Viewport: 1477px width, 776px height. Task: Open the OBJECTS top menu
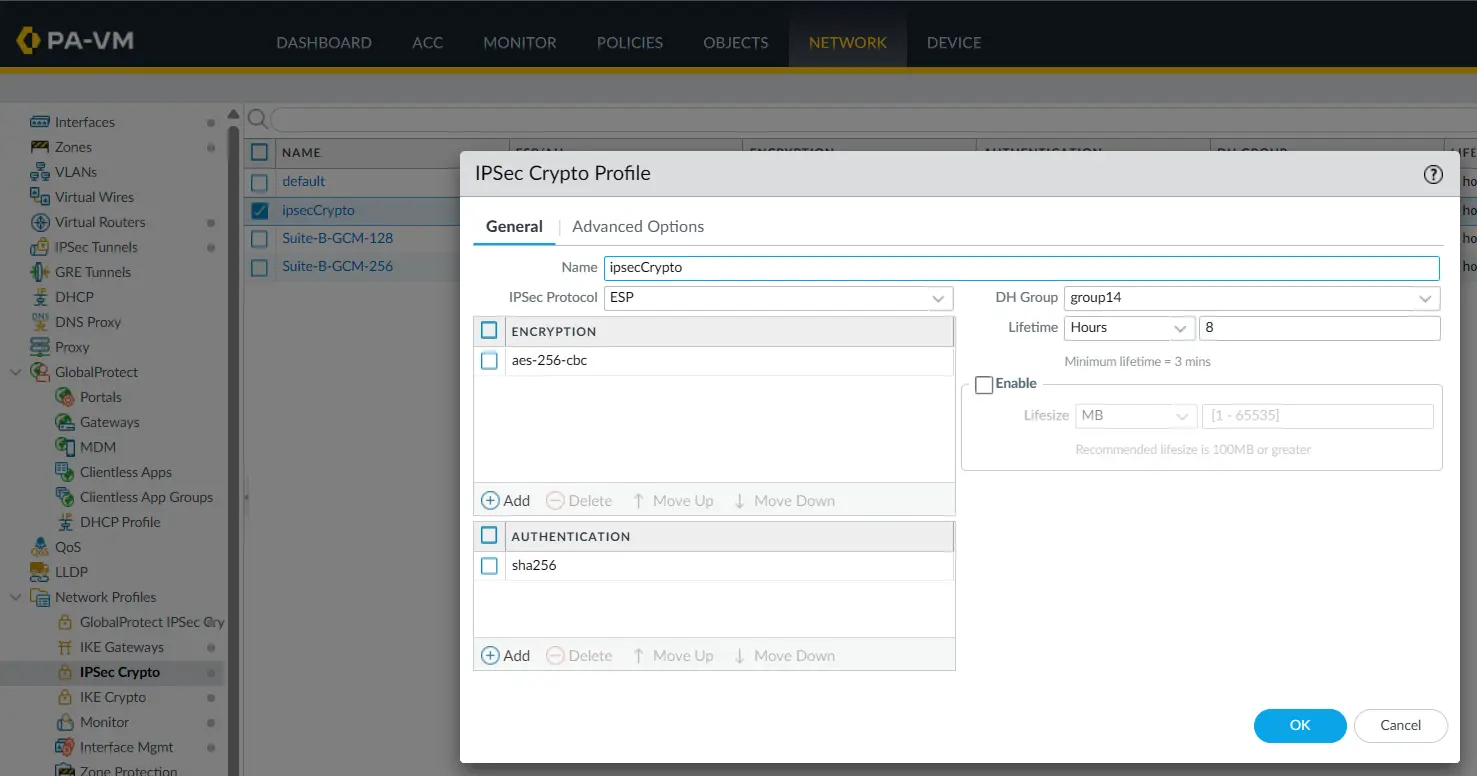click(x=736, y=42)
